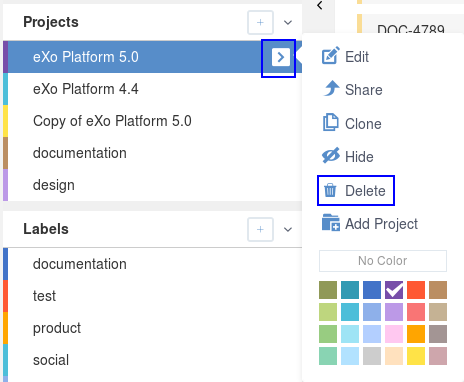Pick the light gray color swatch

coord(372,356)
